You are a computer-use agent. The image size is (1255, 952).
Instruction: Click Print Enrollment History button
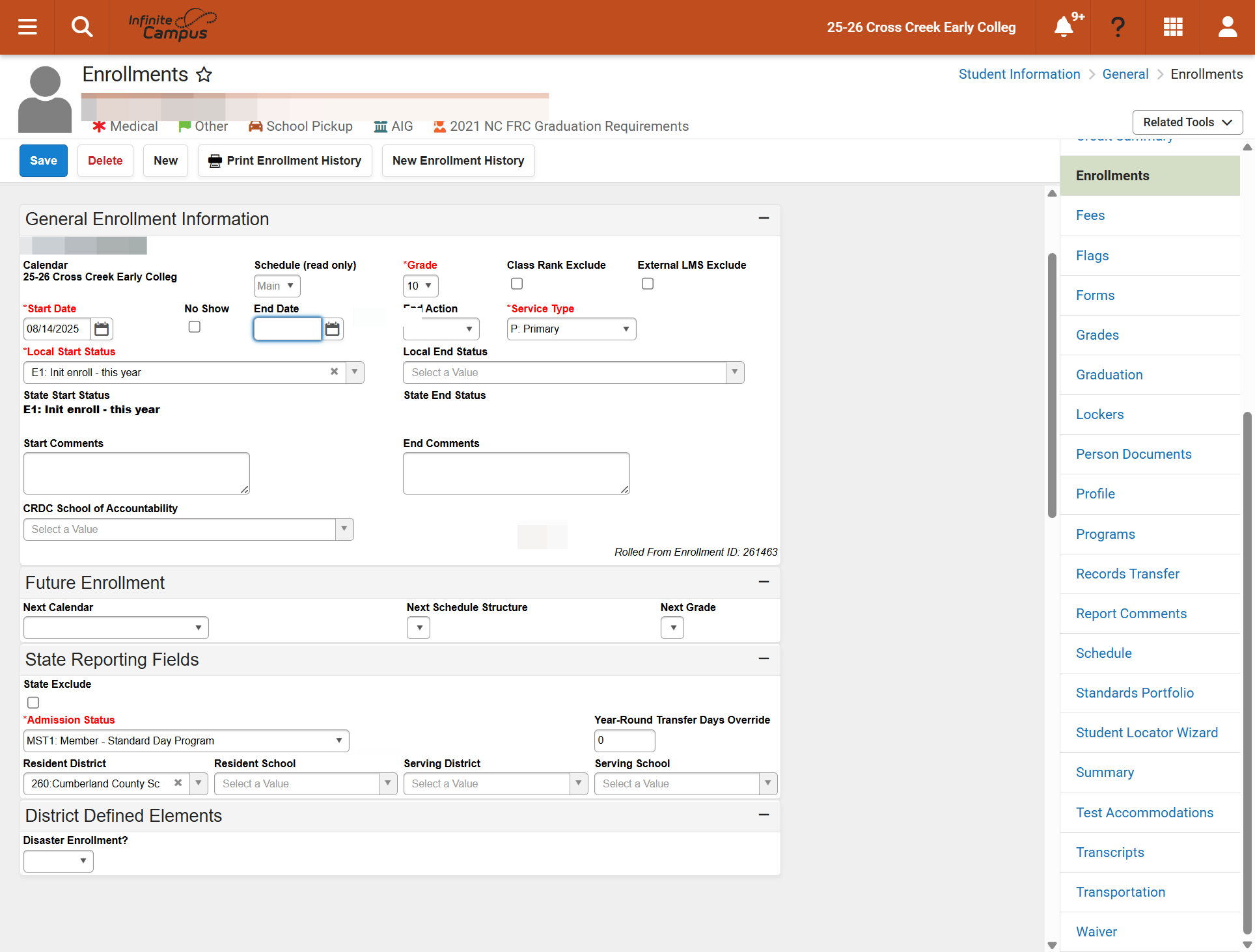(285, 161)
